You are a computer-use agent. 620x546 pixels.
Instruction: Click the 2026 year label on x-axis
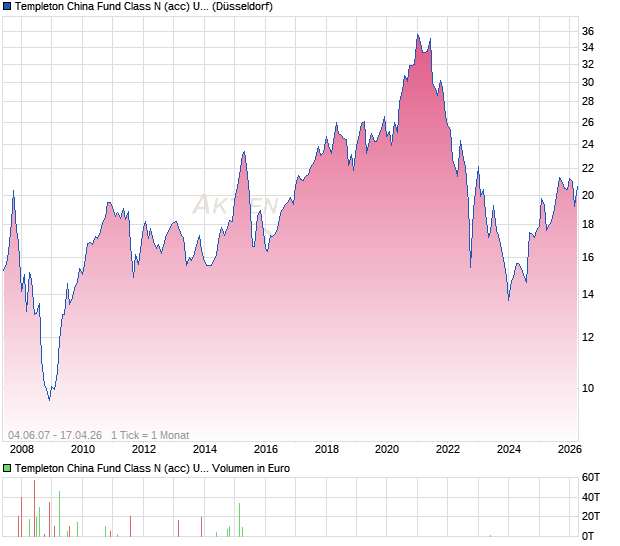(x=569, y=449)
